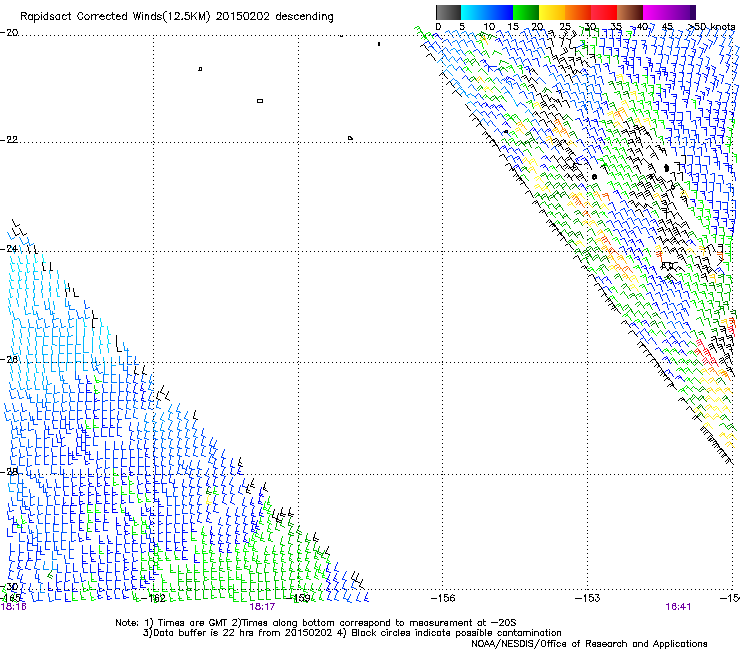Screen dimensions: 740x650
Task: Click the brown 35-40 knots color segment
Action: coord(630,12)
